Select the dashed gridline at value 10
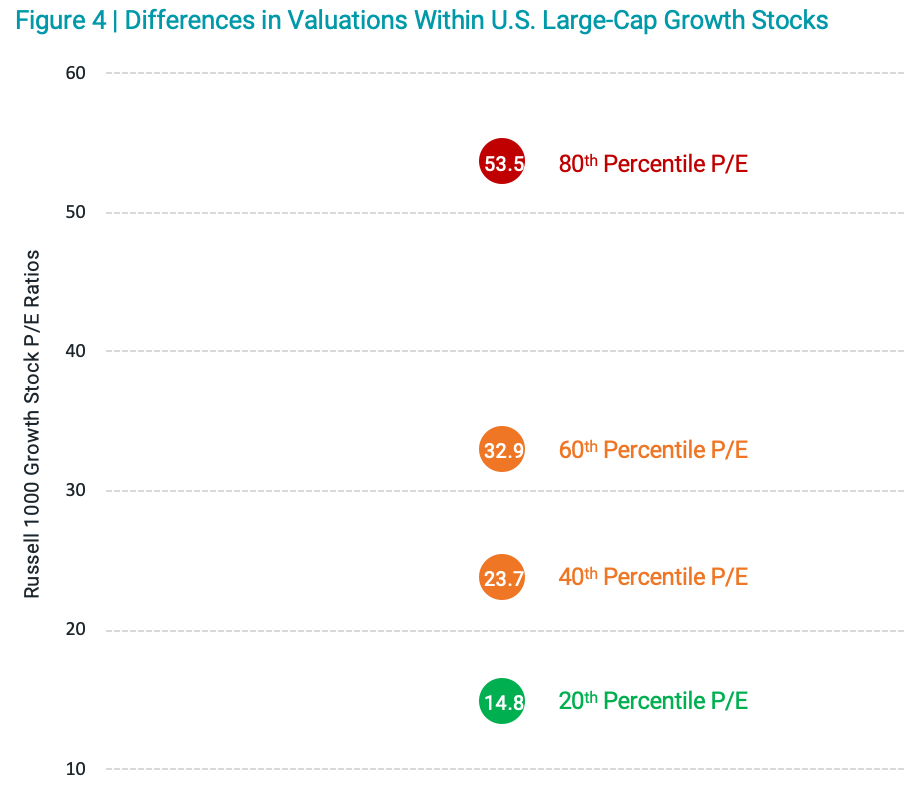The image size is (914, 800). tap(300, 769)
